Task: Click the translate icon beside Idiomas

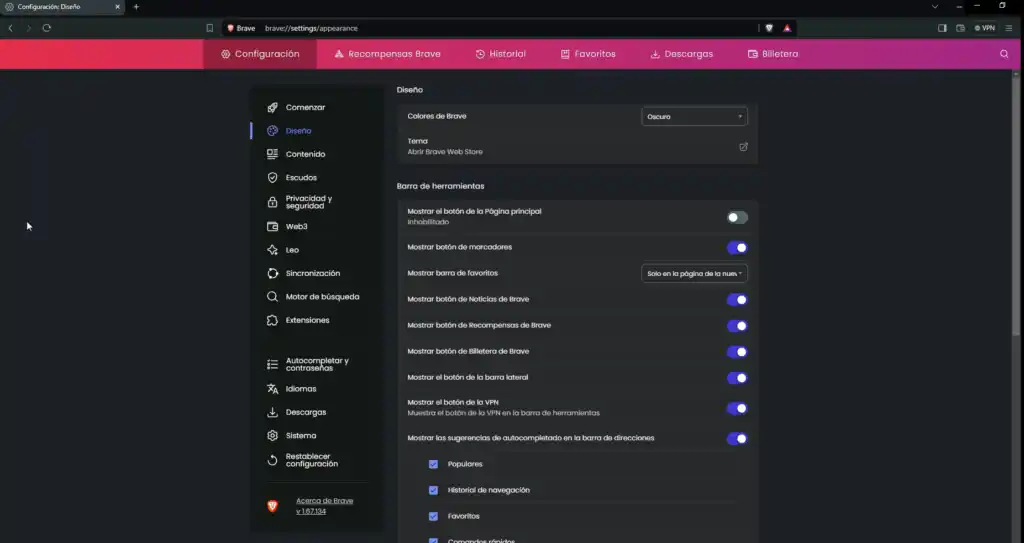Action: click(272, 389)
